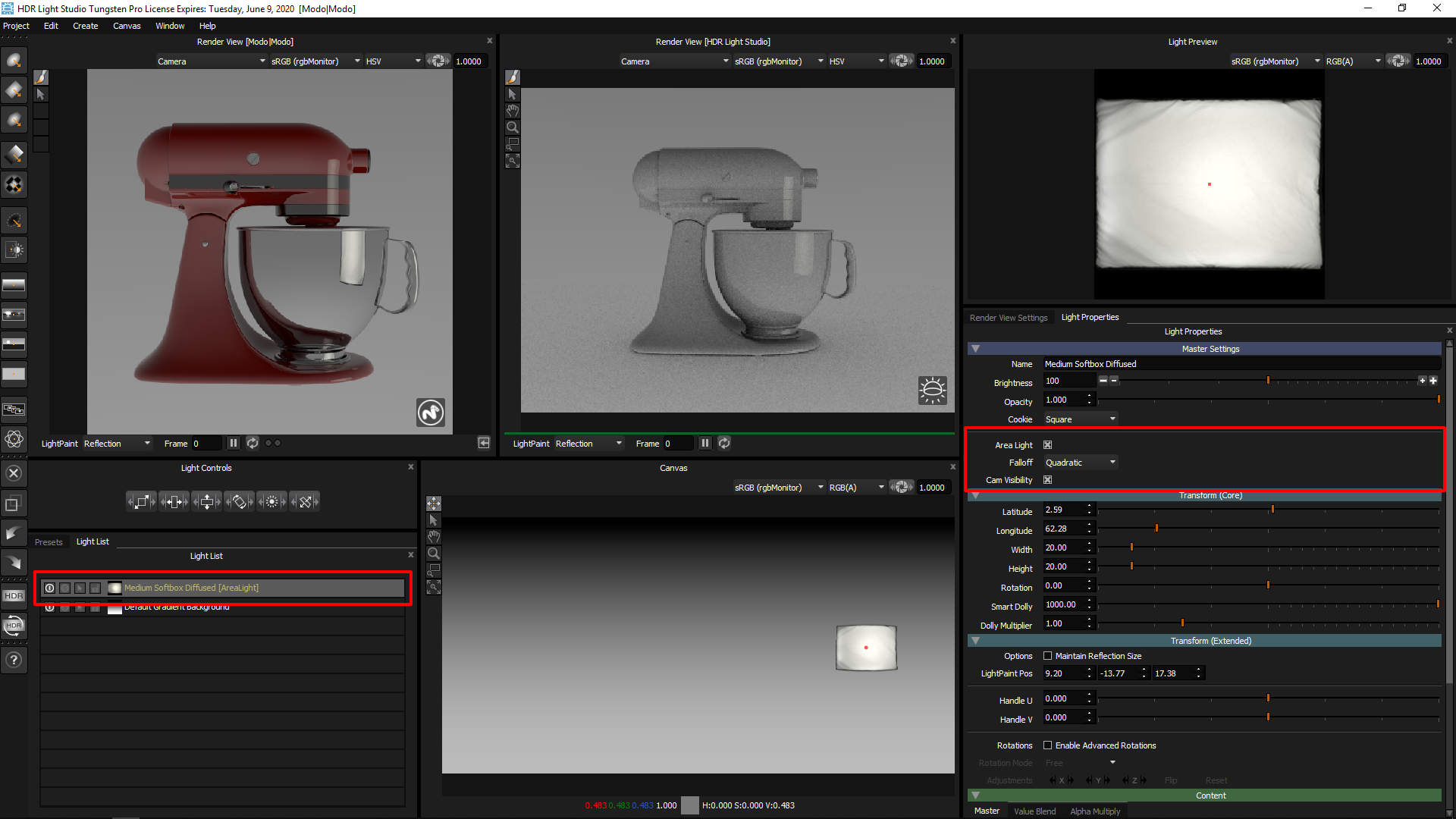Add a gradient background light
The height and width of the screenshot is (819, 1456).
[14, 285]
